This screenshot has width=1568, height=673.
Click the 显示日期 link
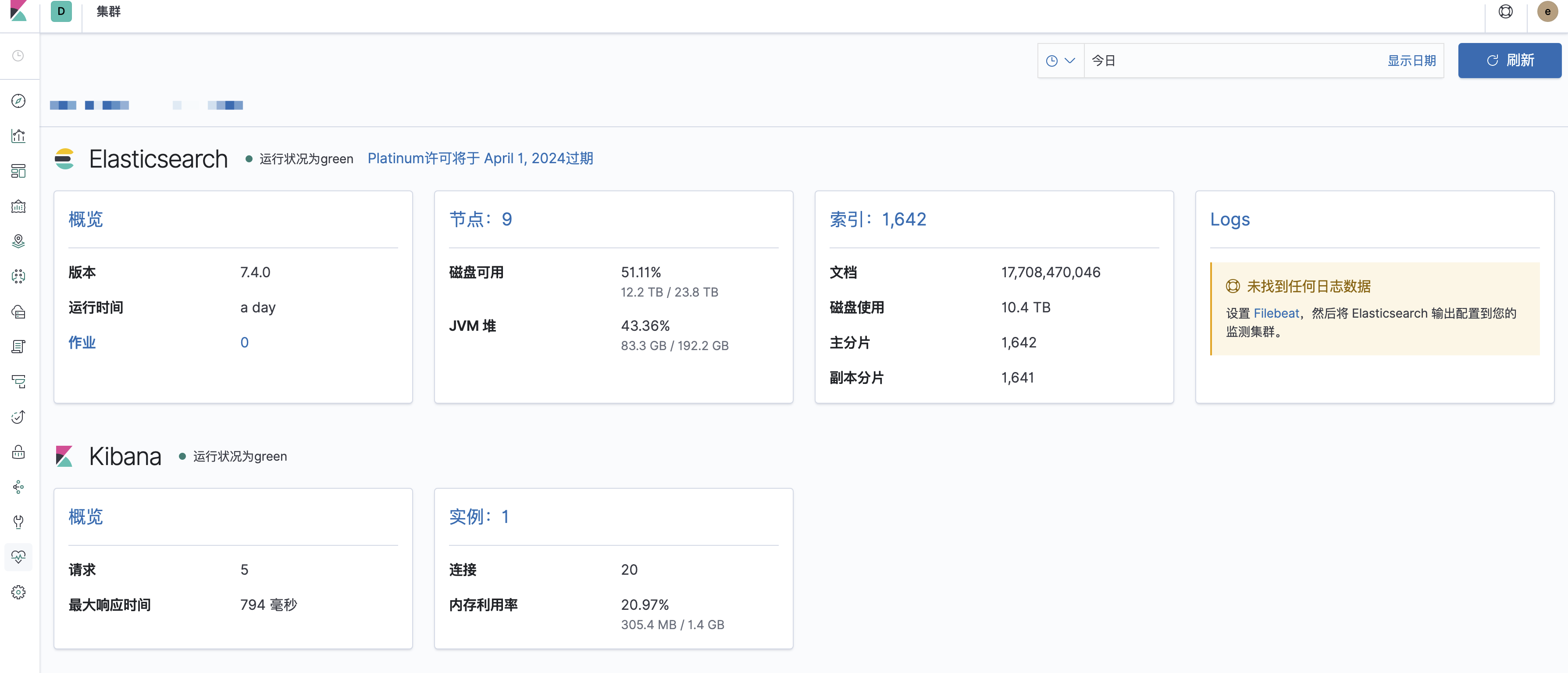1411,60
